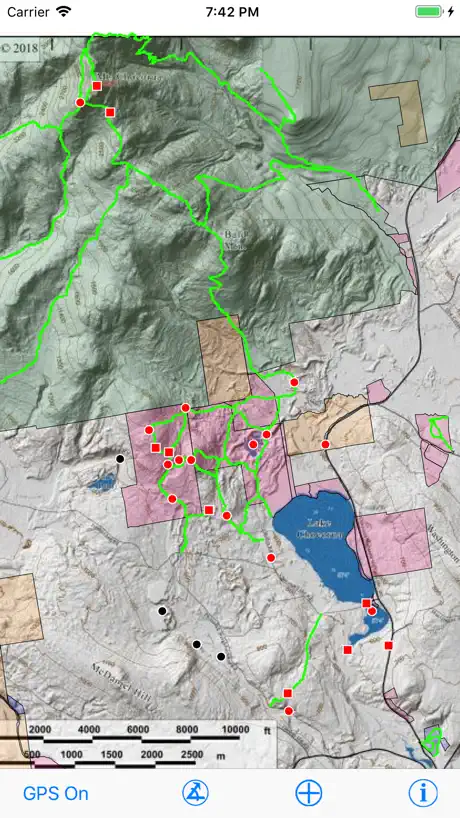The image size is (460, 818).
Task: Turn off tracking with GPS On button
Action: pyautogui.click(x=56, y=793)
